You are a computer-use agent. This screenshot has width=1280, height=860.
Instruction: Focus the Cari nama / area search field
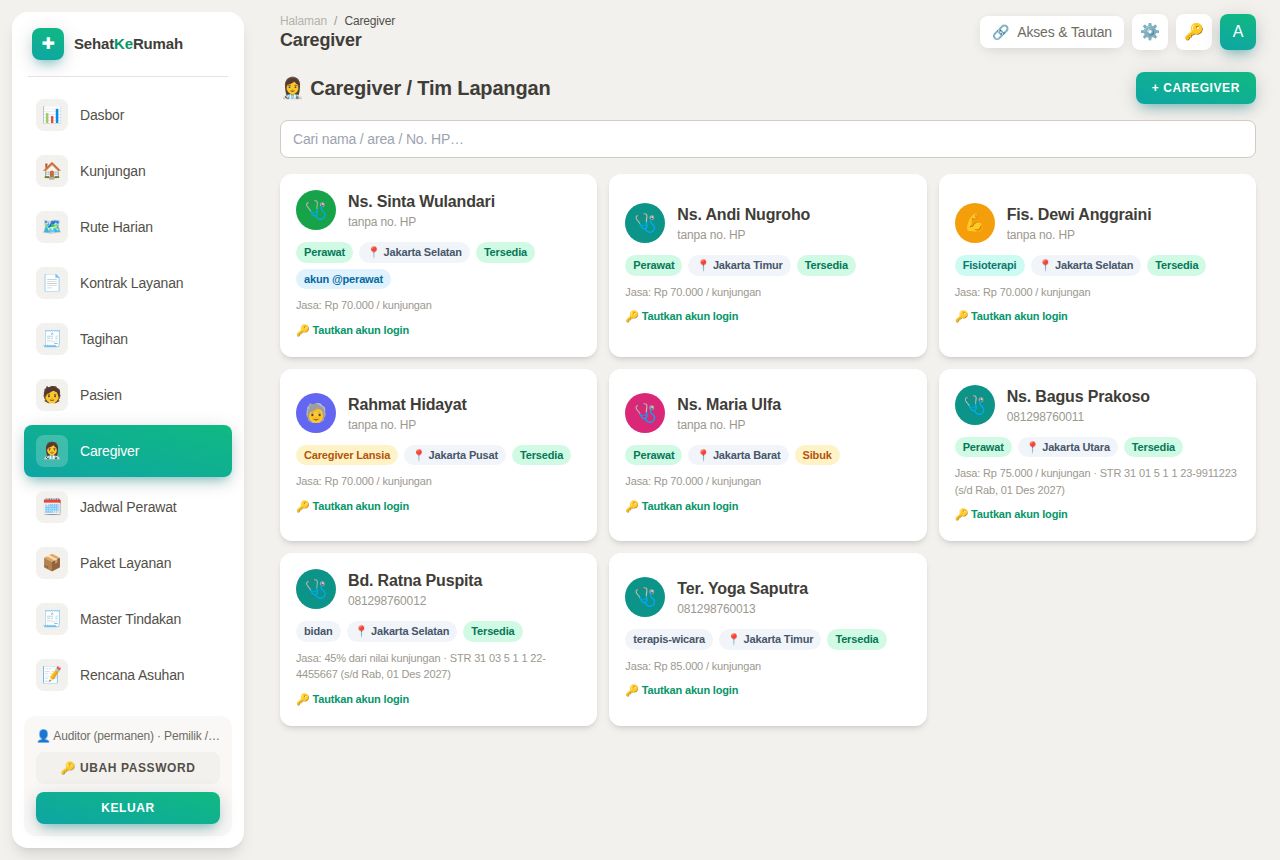(x=767, y=139)
